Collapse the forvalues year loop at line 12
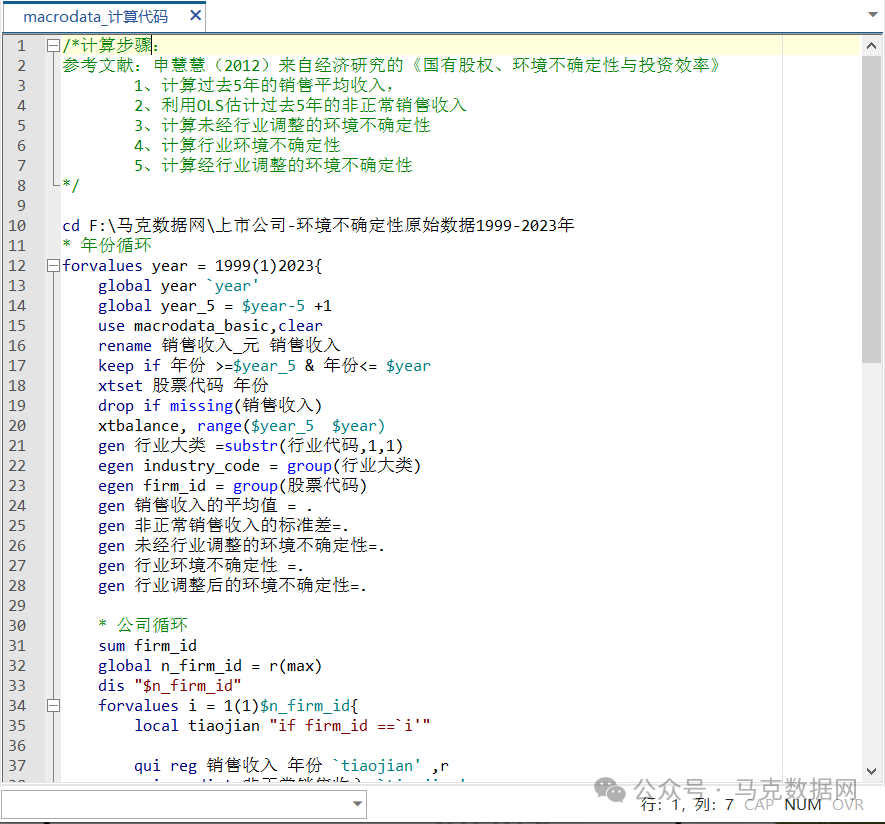Image resolution: width=885 pixels, height=824 pixels. (53, 266)
